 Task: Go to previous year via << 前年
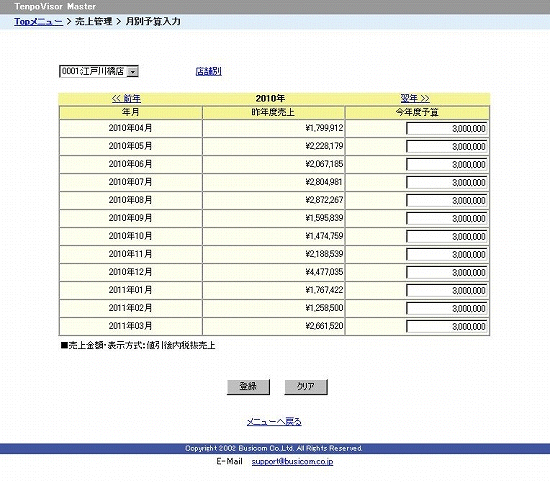(126, 99)
